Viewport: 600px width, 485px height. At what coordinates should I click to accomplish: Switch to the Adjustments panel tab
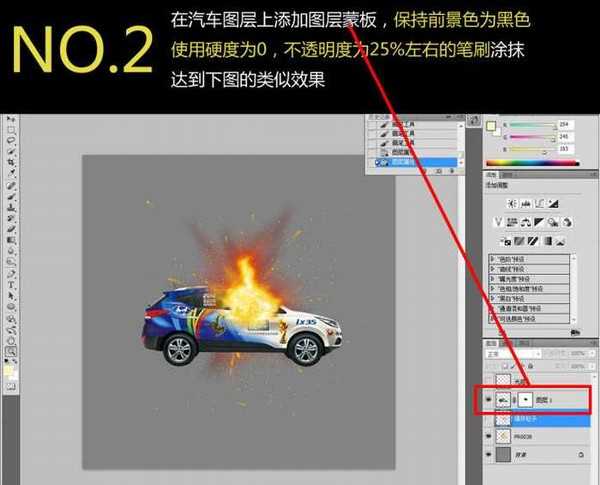(x=492, y=174)
